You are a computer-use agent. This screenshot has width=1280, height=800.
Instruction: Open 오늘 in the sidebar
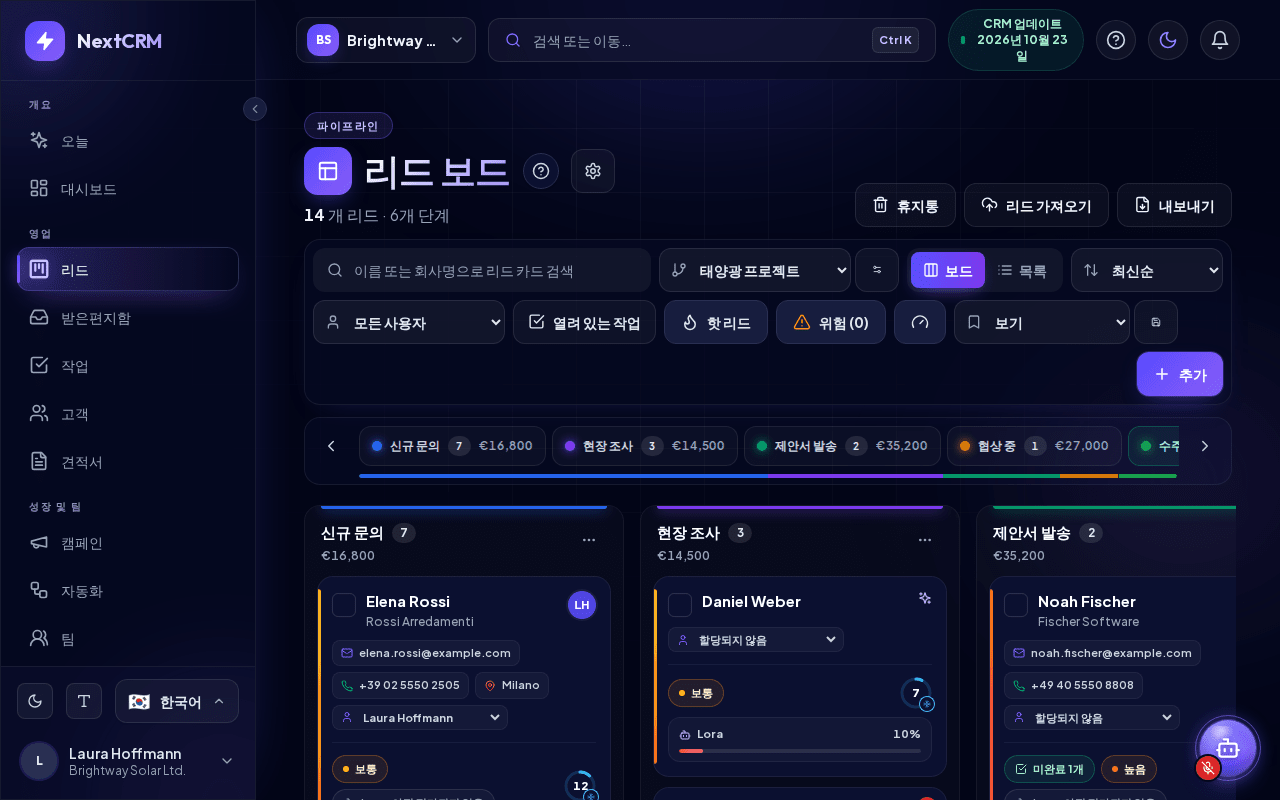tap(128, 141)
